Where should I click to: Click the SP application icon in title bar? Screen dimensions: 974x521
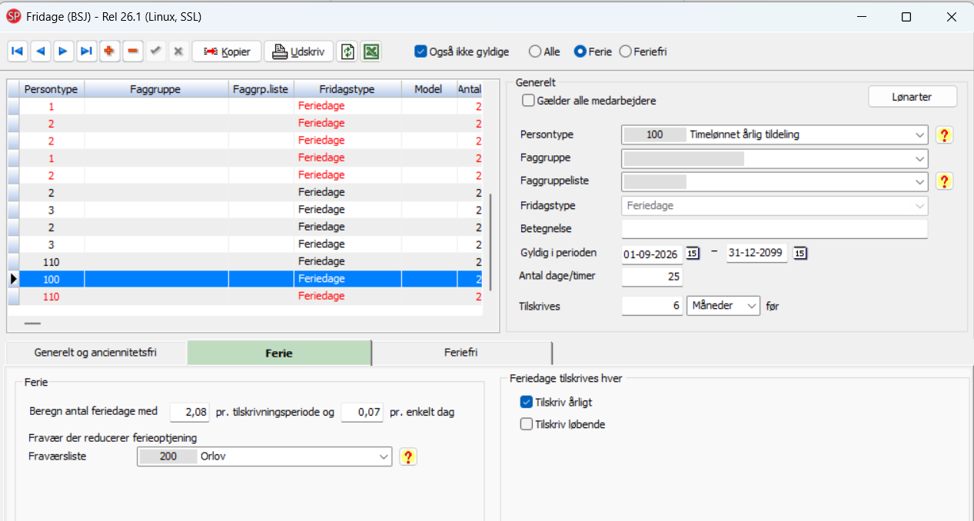coord(13,17)
